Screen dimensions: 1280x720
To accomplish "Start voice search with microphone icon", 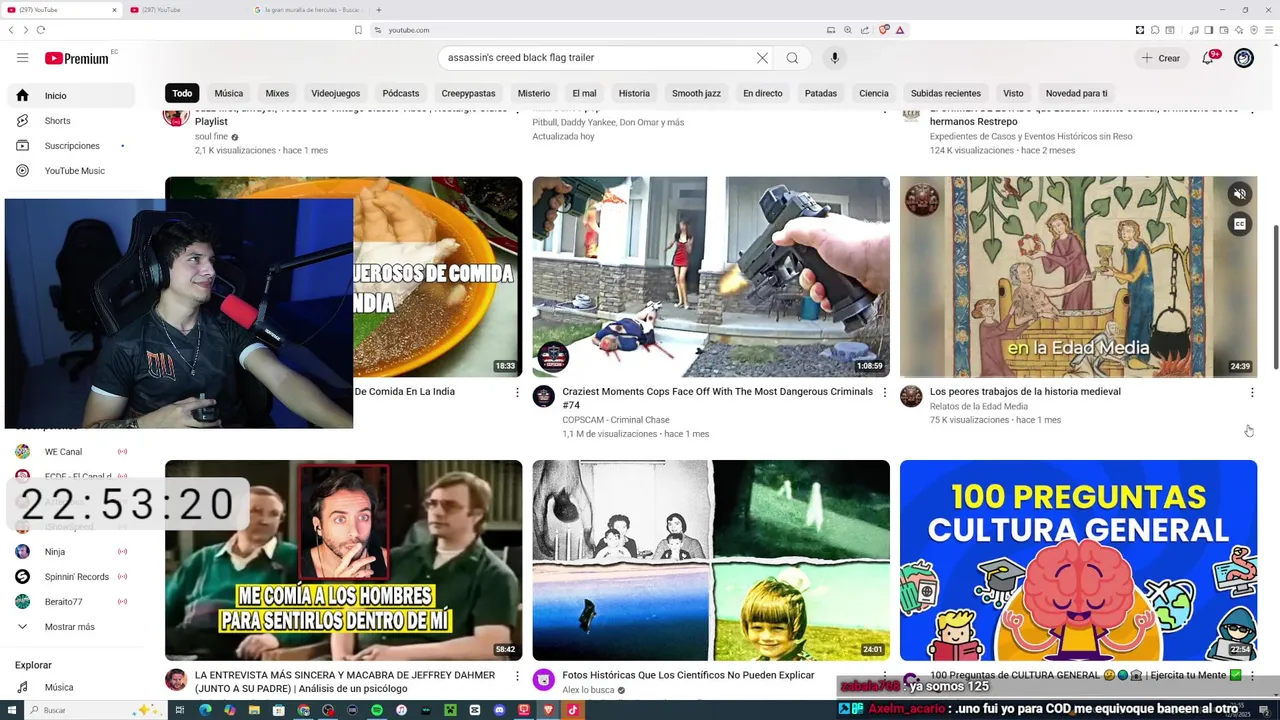I will (835, 58).
